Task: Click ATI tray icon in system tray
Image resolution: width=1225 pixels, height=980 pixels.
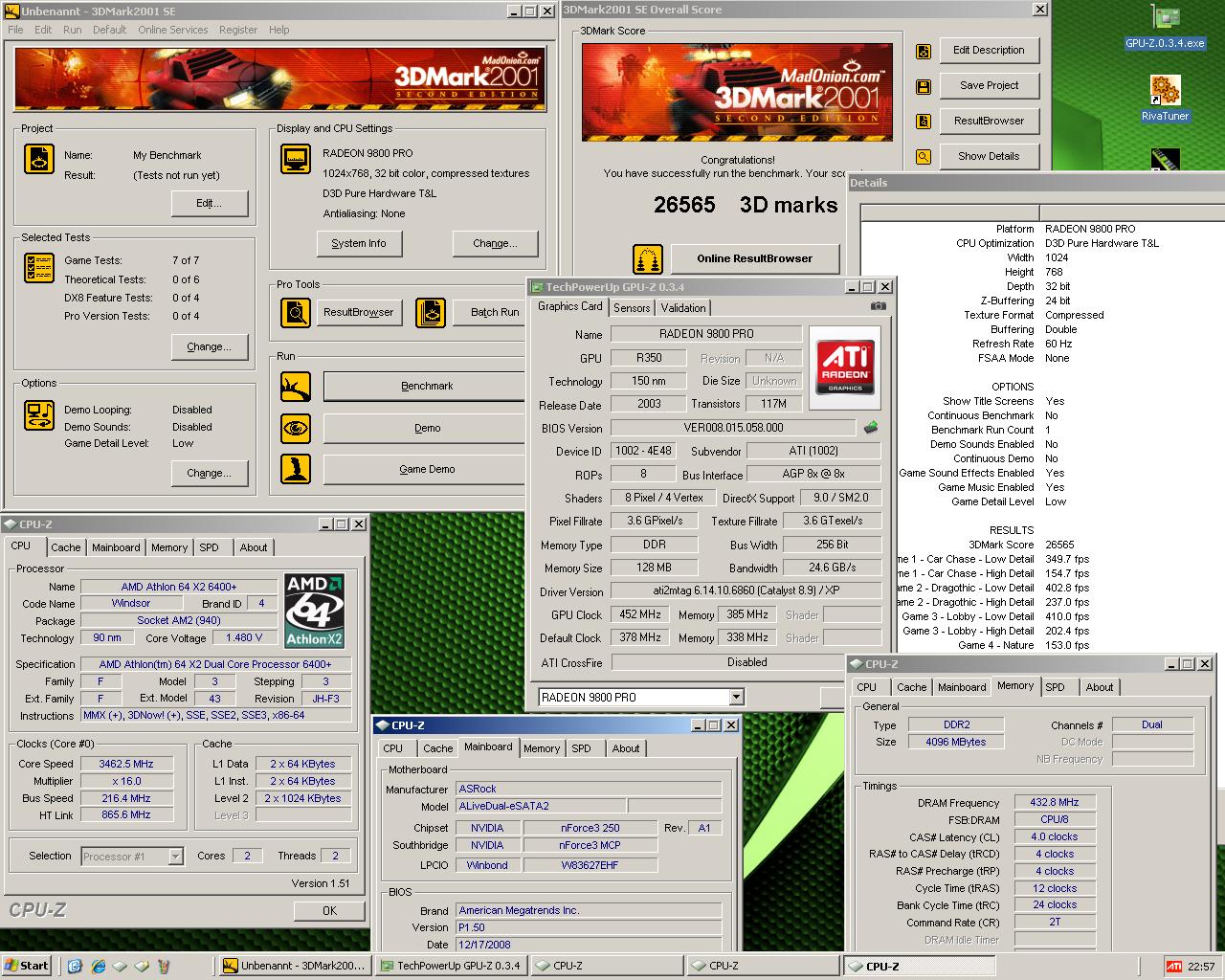Action: click(1174, 967)
